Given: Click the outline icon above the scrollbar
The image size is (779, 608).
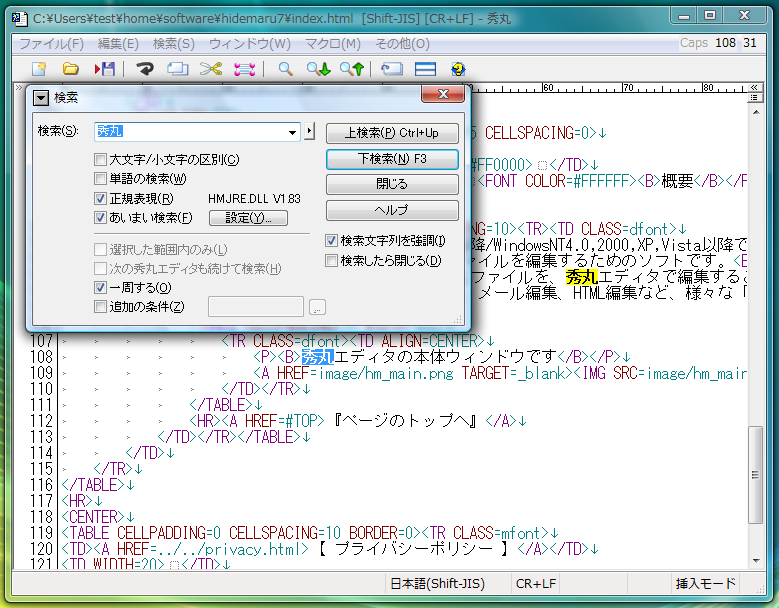Looking at the screenshot, I should click(x=754, y=98).
